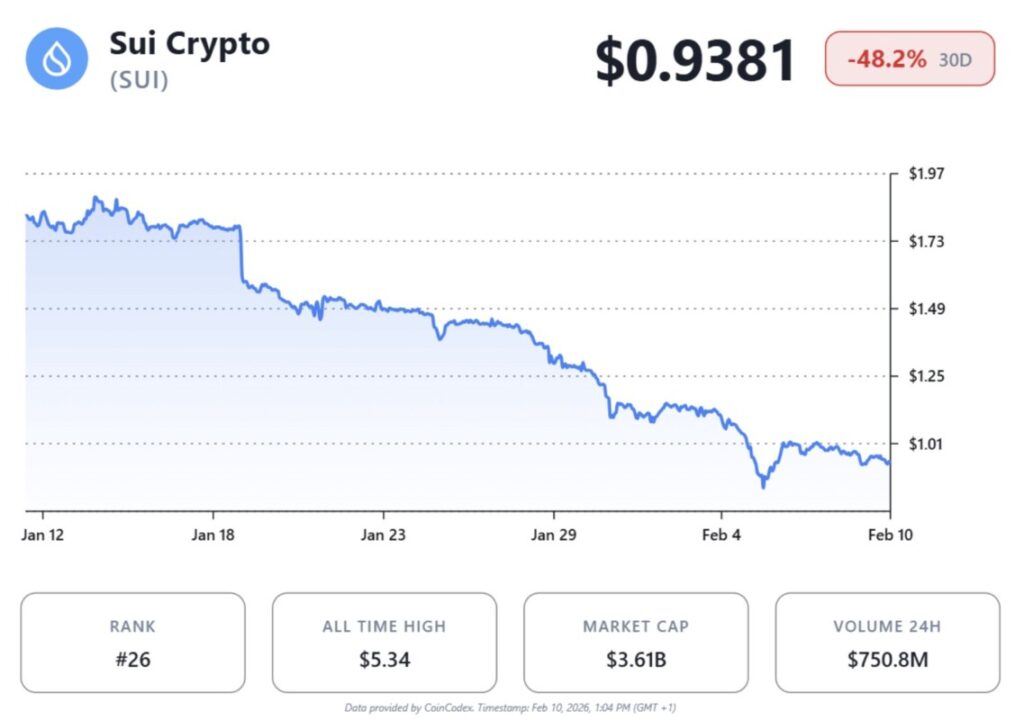Click the -48.2% 30D change badge
This screenshot has height=720, width=1024.
[x=909, y=59]
